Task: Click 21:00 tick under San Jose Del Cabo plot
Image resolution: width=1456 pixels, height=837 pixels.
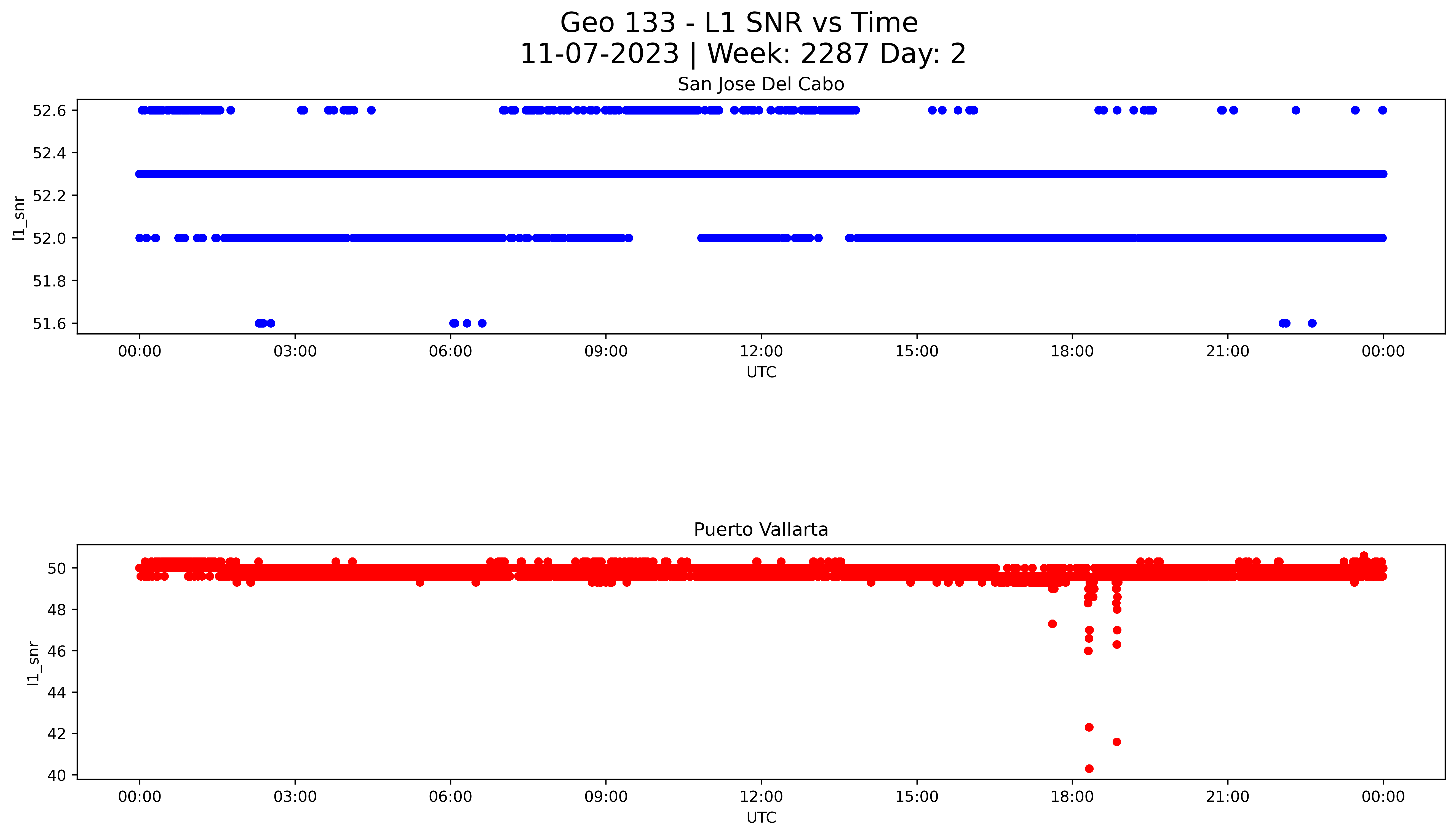Action: 1228,352
